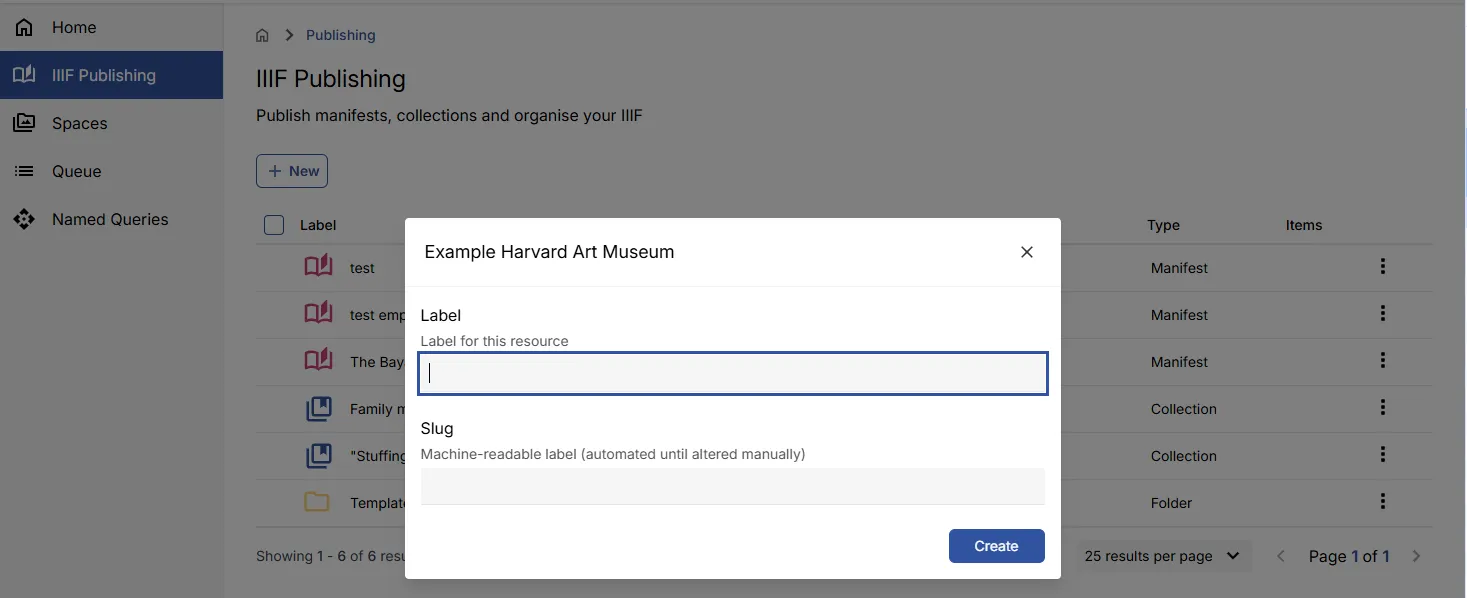This screenshot has height=598, width=1467.
Task: Open the kebab menu for the test Manifest
Action: [1382, 266]
